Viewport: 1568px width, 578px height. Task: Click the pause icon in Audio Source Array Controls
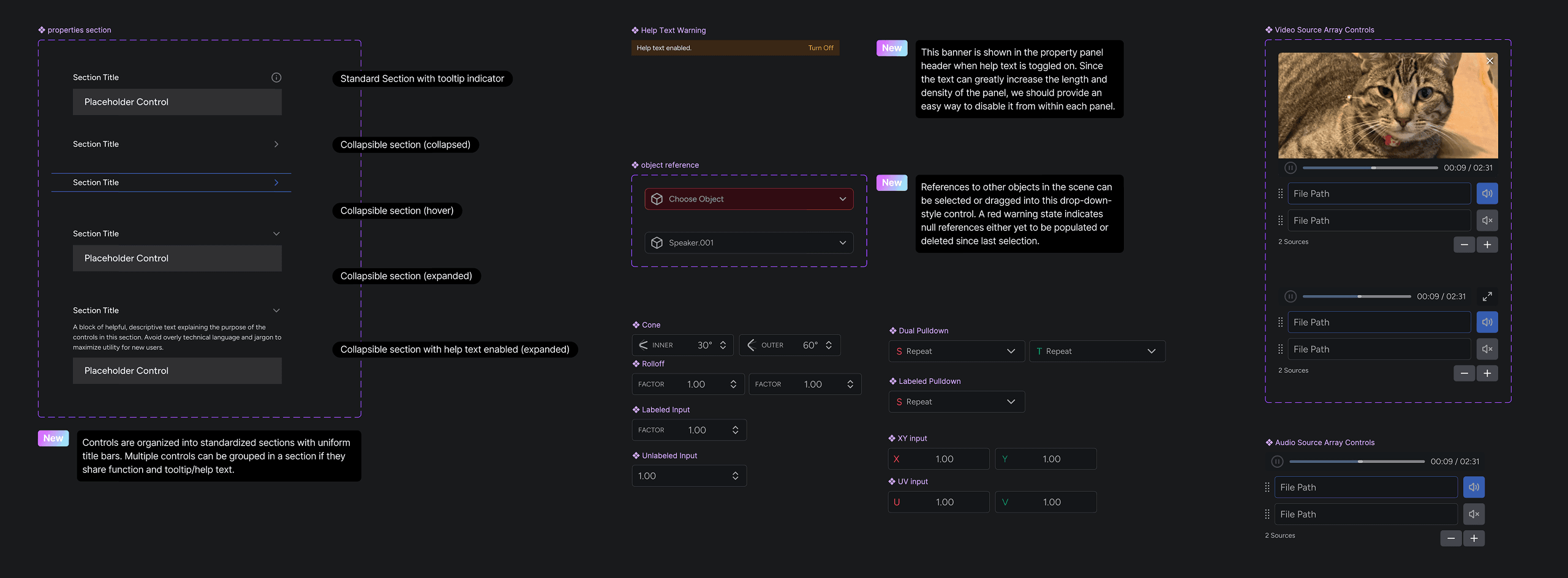coord(1278,462)
